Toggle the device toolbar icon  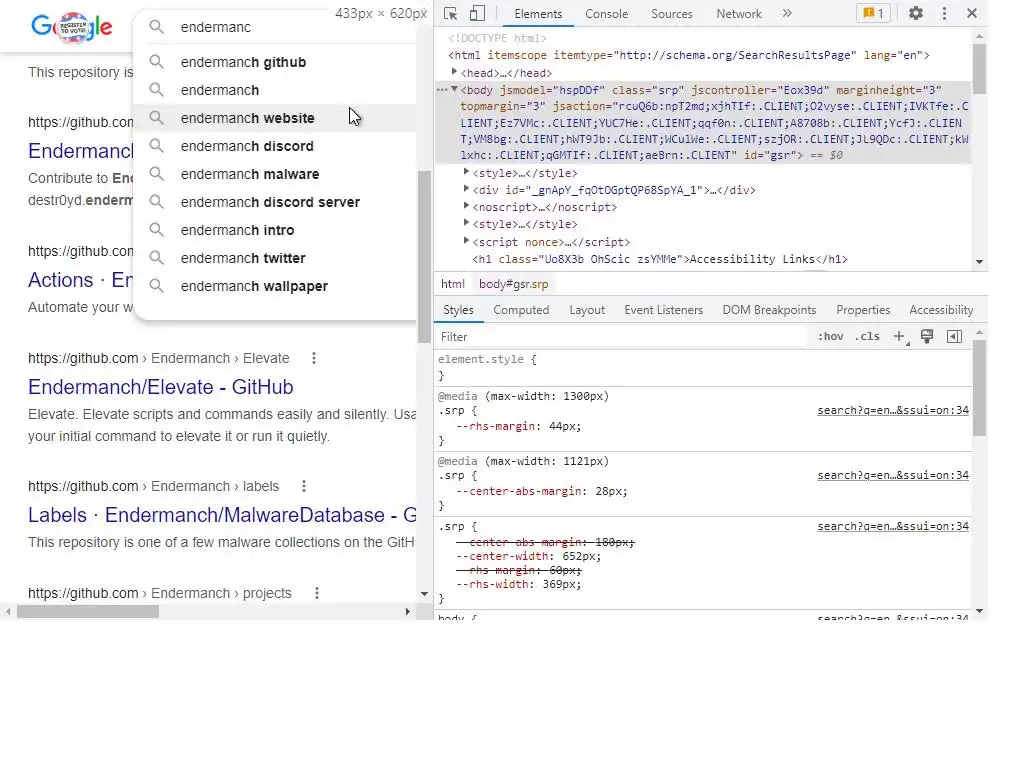[x=477, y=14]
